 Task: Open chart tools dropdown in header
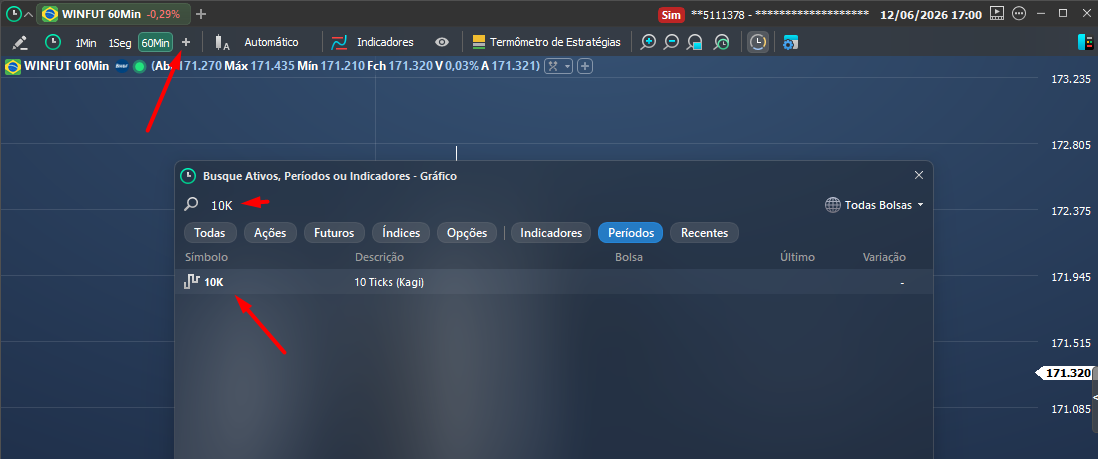click(x=558, y=66)
